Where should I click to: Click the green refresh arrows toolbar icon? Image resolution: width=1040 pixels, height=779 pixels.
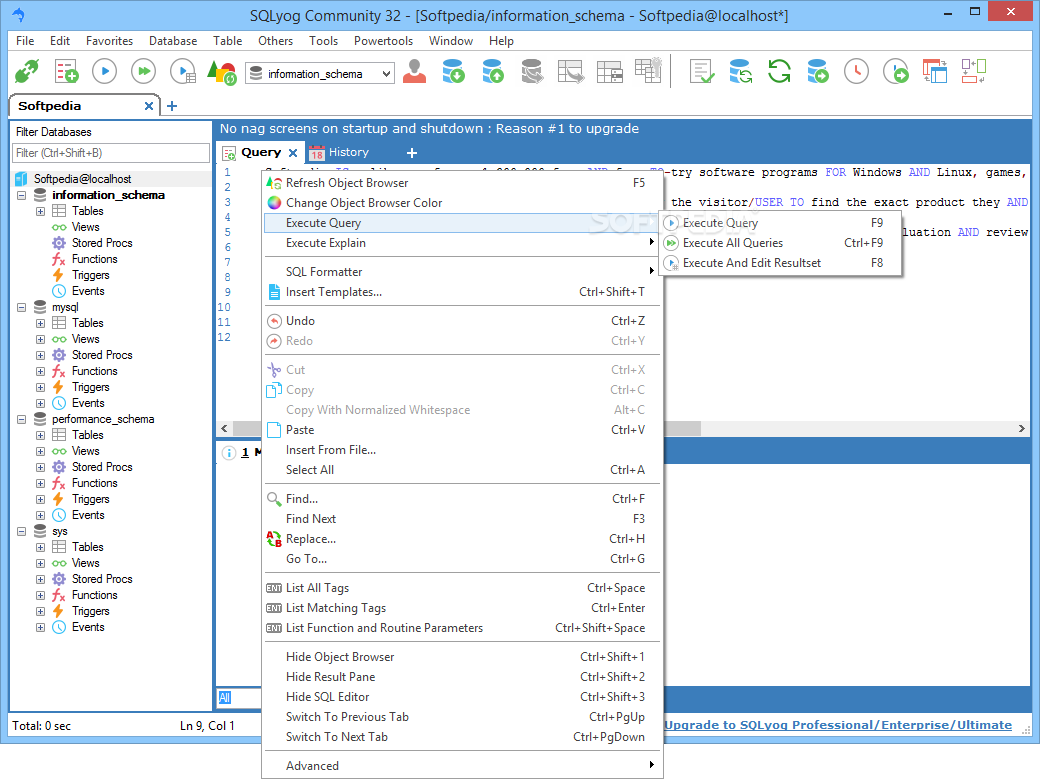[779, 71]
